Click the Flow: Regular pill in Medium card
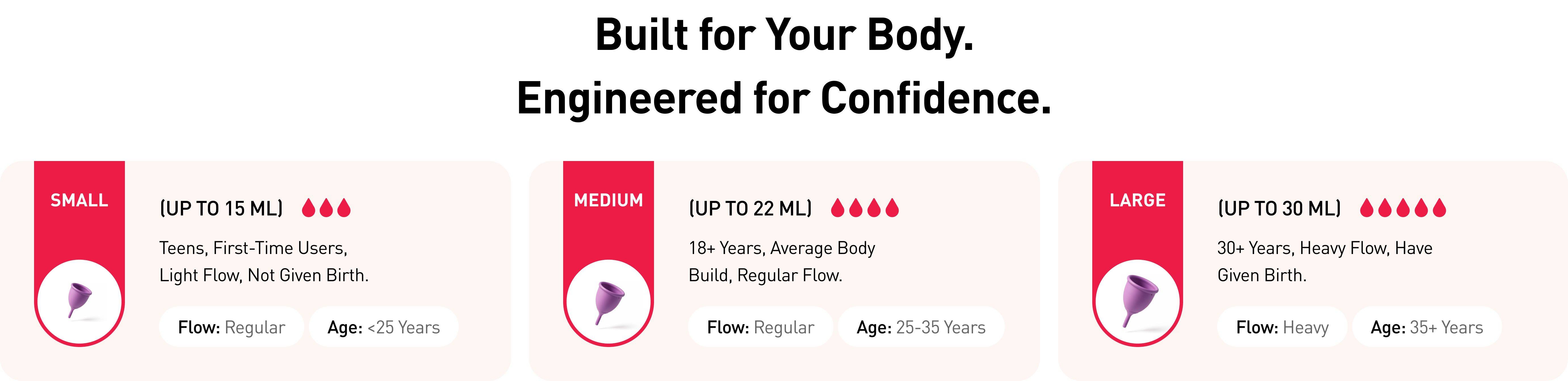Viewport: 1568px width, 381px height. tap(760, 327)
